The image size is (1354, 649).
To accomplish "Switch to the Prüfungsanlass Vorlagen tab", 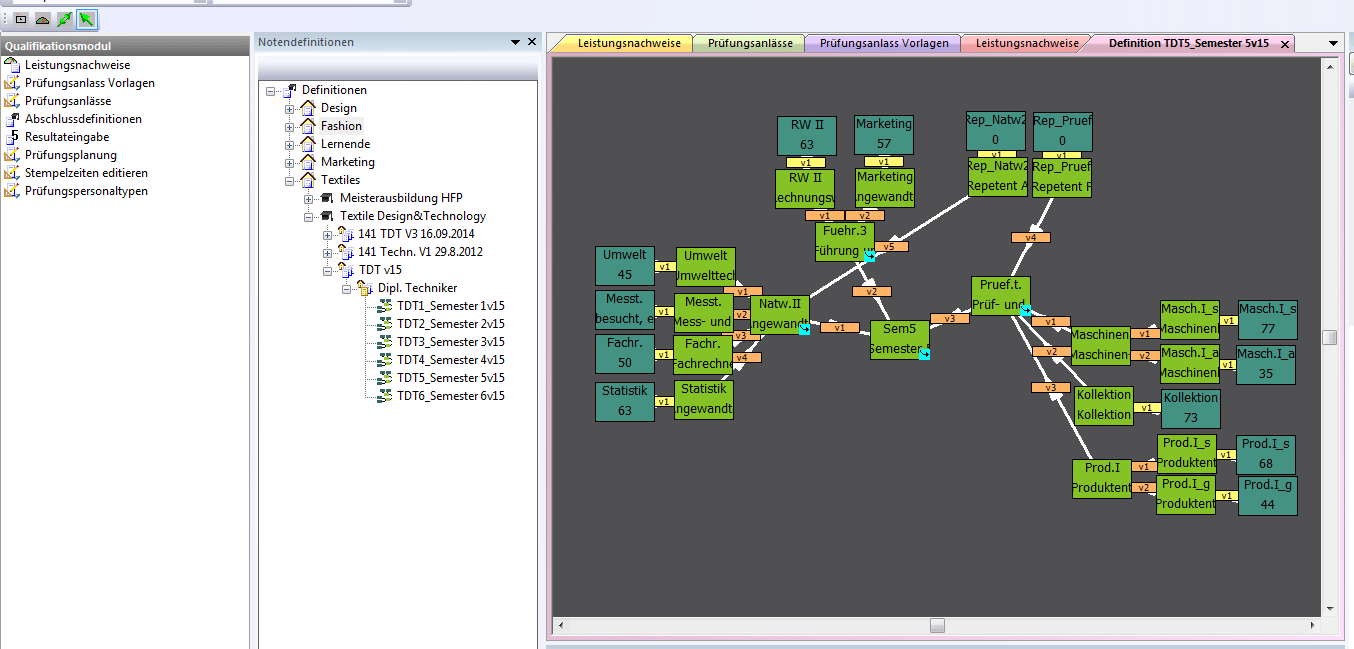I will (883, 43).
